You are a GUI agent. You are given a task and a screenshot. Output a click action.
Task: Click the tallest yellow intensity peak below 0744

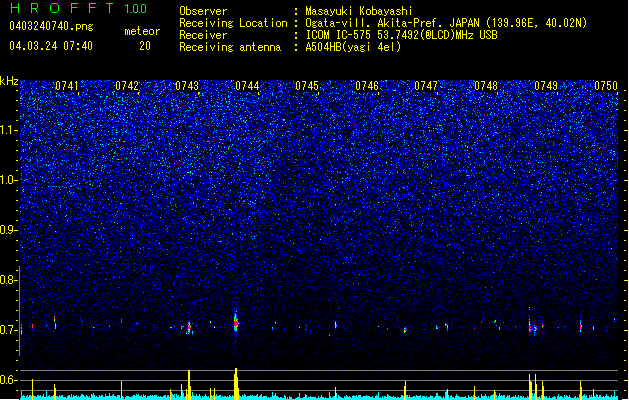click(x=236, y=384)
